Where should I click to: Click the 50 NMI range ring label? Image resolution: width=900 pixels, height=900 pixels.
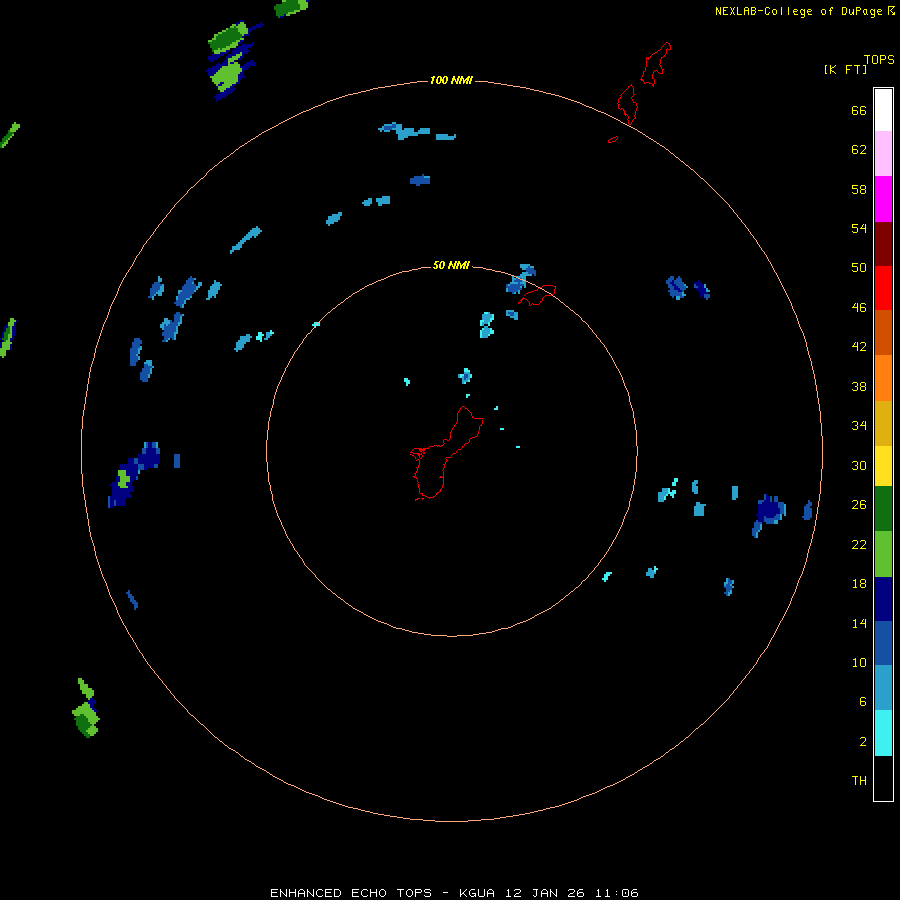coord(451,265)
